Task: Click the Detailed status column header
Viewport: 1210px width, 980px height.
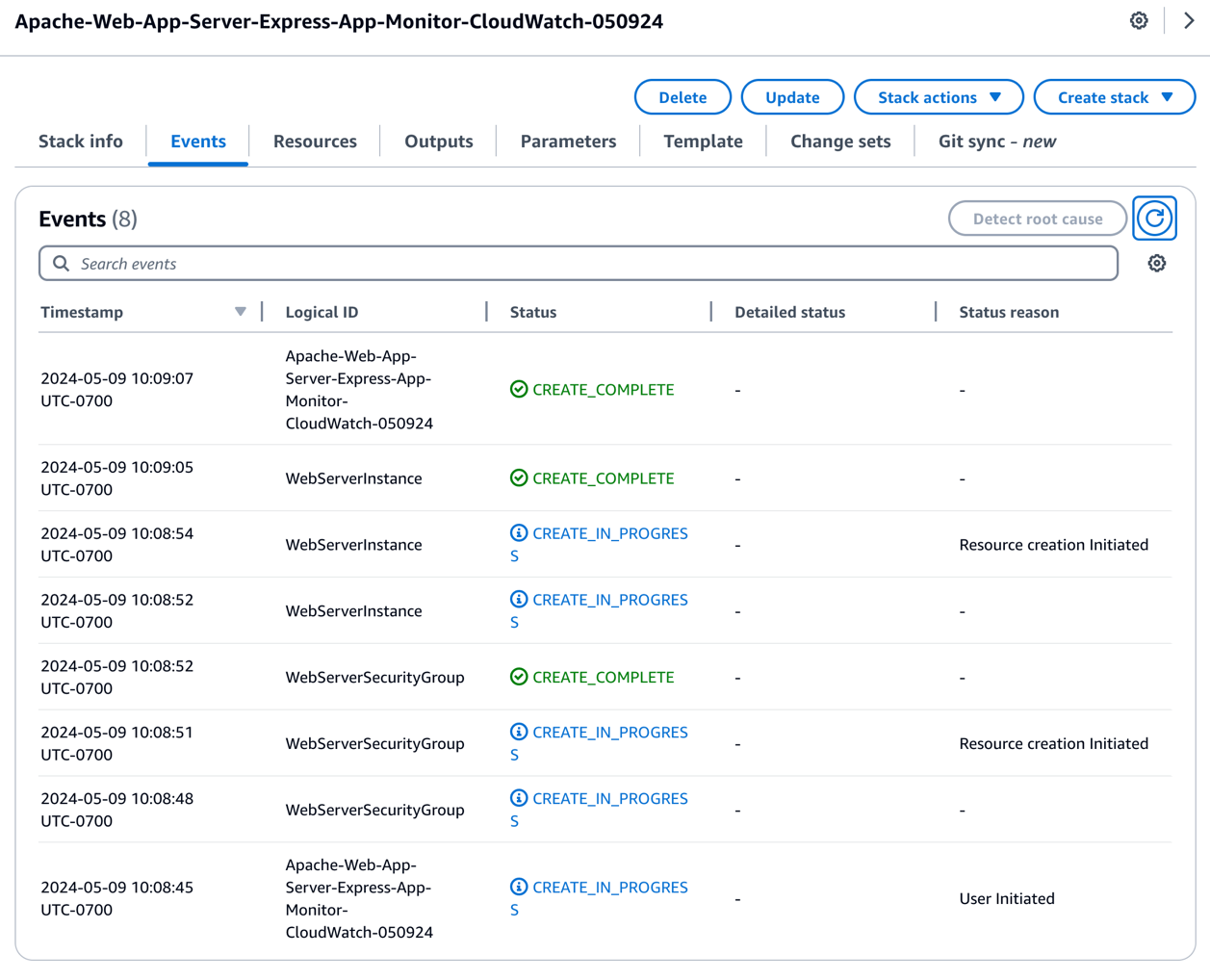Action: [789, 312]
